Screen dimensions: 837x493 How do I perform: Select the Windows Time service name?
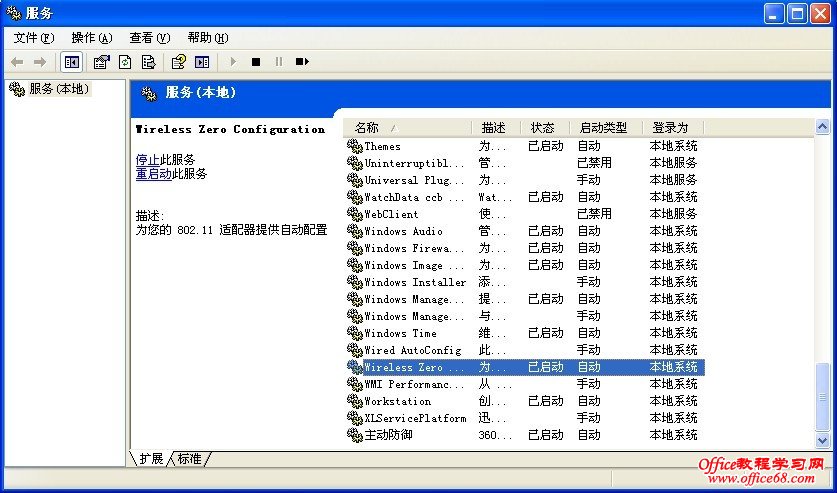point(400,333)
